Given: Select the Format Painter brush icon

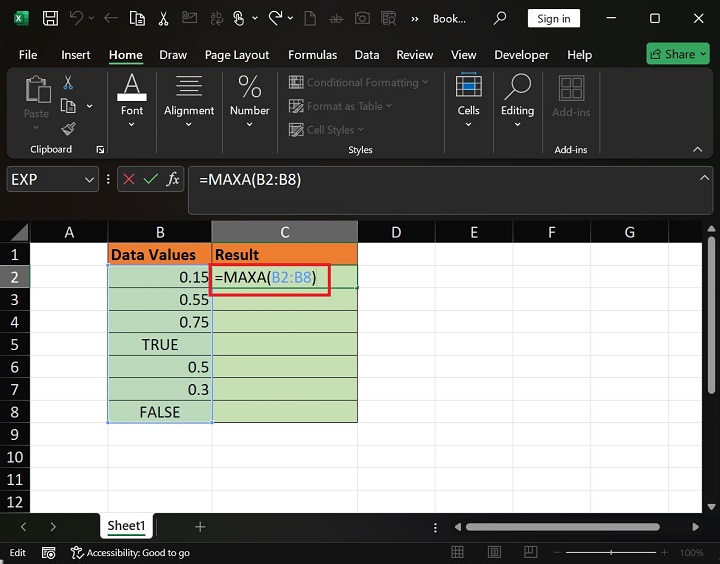Looking at the screenshot, I should 68,128.
